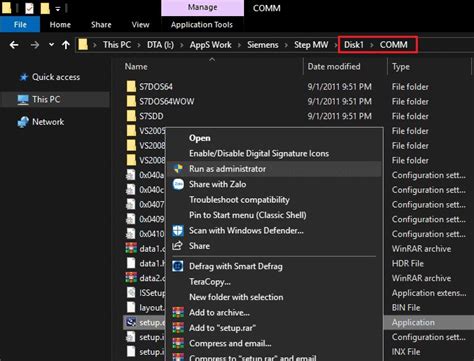Screen dimensions: 474x361
Task: Navigate to Siemens in breadcrumb
Action: point(263,45)
